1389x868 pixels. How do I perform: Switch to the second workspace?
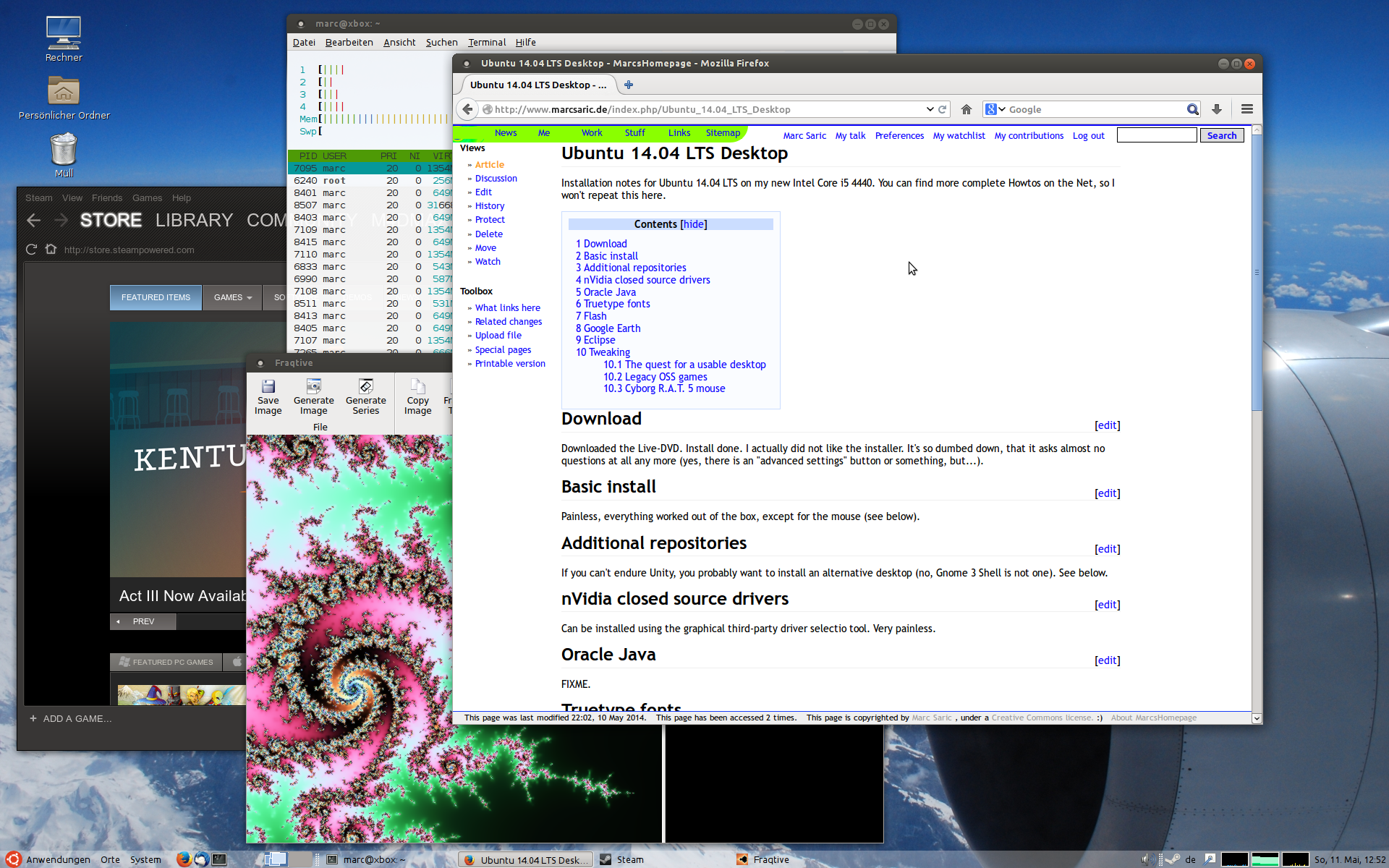(300, 859)
